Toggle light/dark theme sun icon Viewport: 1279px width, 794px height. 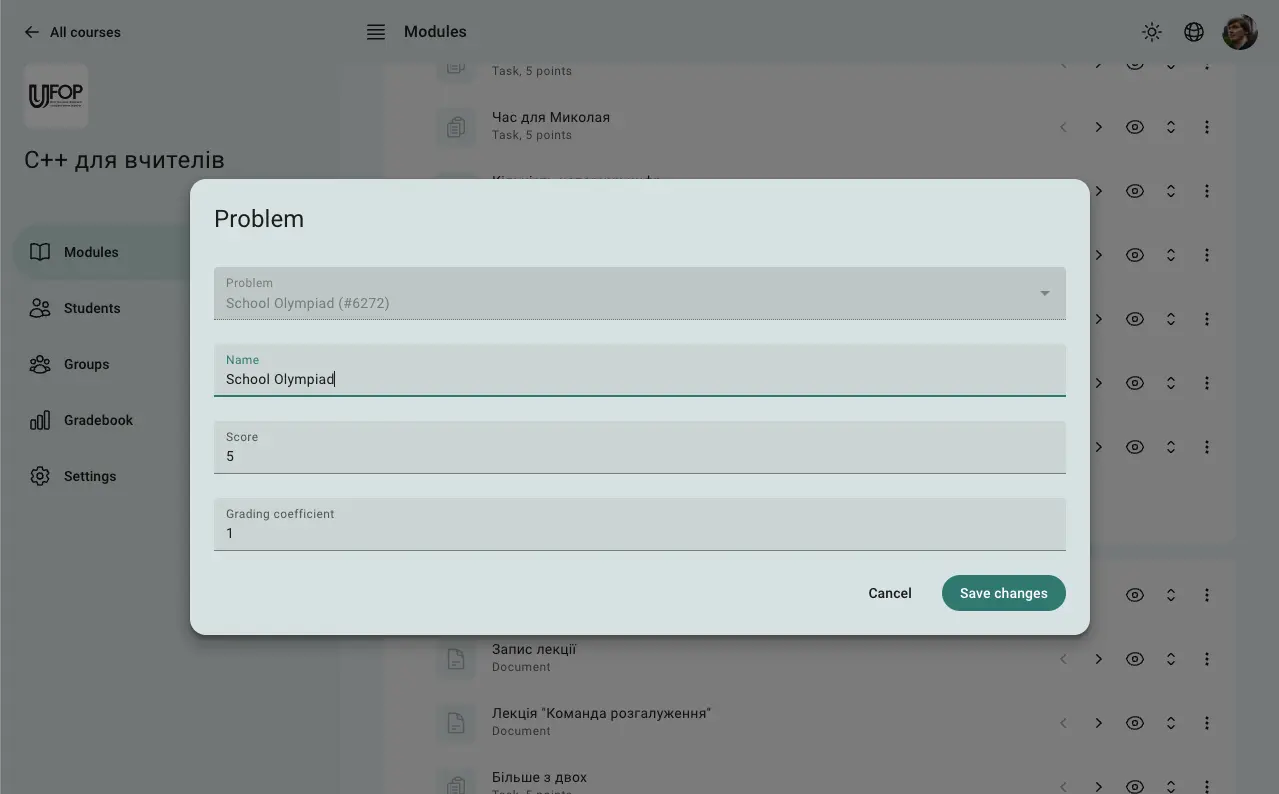[x=1152, y=32]
